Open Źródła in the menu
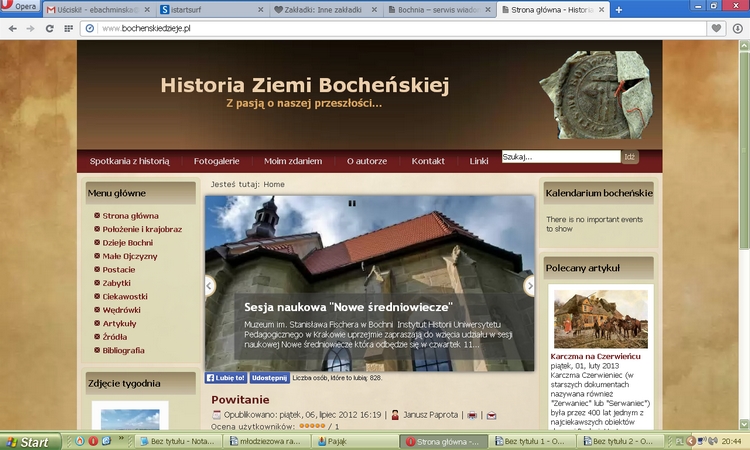Image resolution: width=750 pixels, height=450 pixels. [x=114, y=337]
